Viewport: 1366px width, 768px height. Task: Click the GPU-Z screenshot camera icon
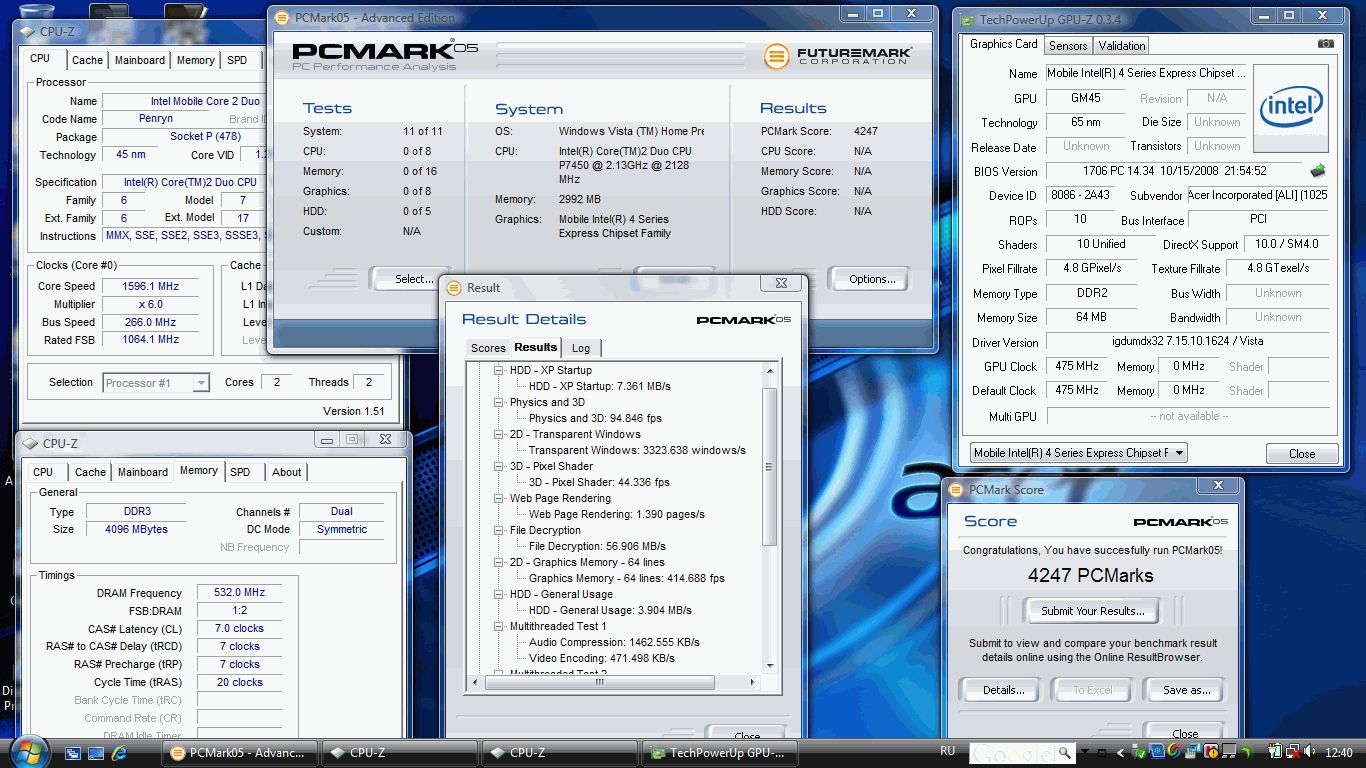click(1325, 44)
